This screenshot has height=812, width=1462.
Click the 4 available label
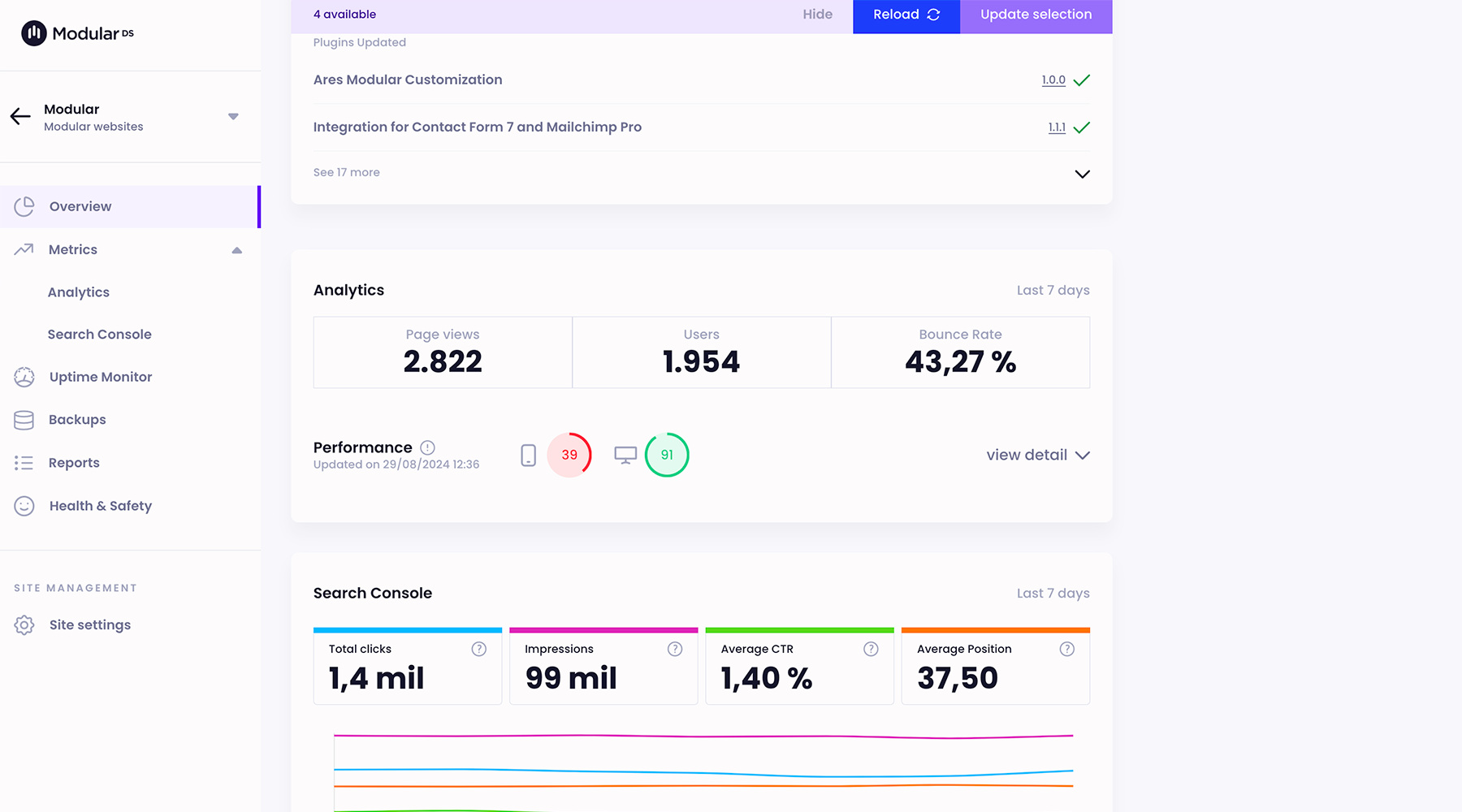point(344,15)
